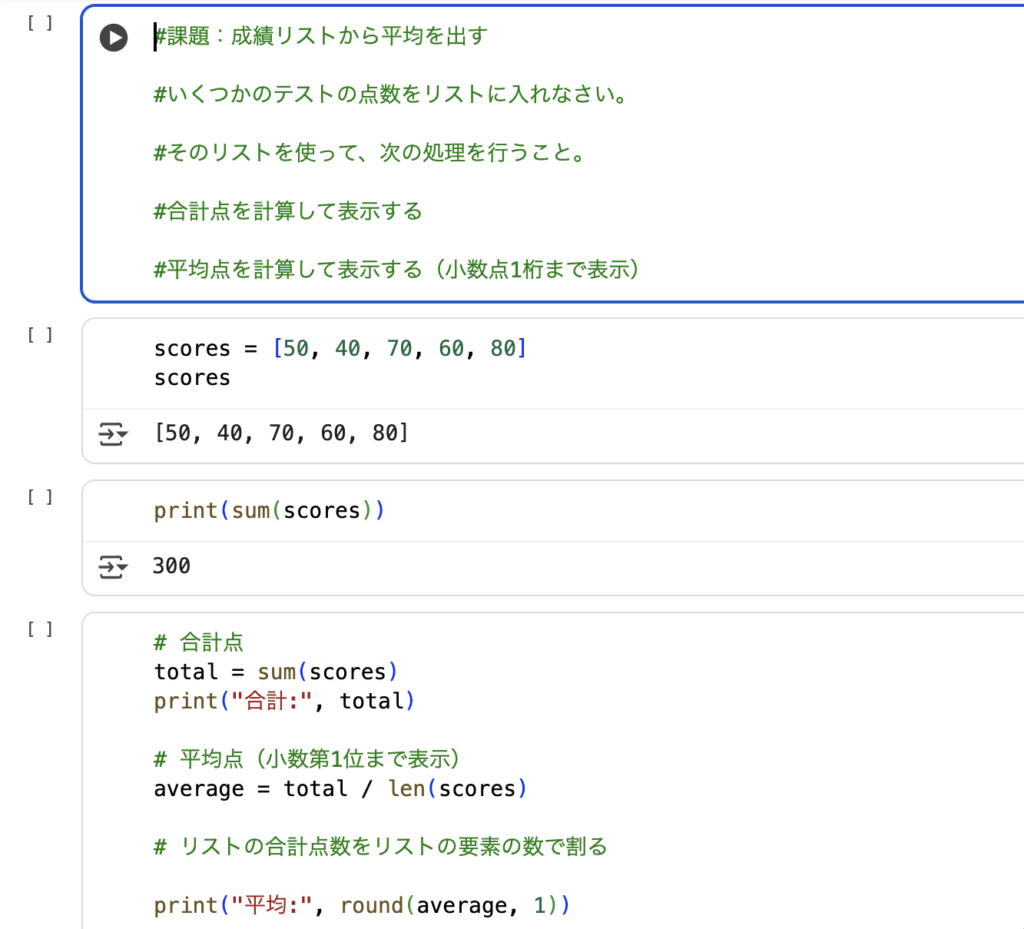Place cursor in 'average = total / len(scores)' line
The height and width of the screenshot is (929, 1024).
click(340, 789)
